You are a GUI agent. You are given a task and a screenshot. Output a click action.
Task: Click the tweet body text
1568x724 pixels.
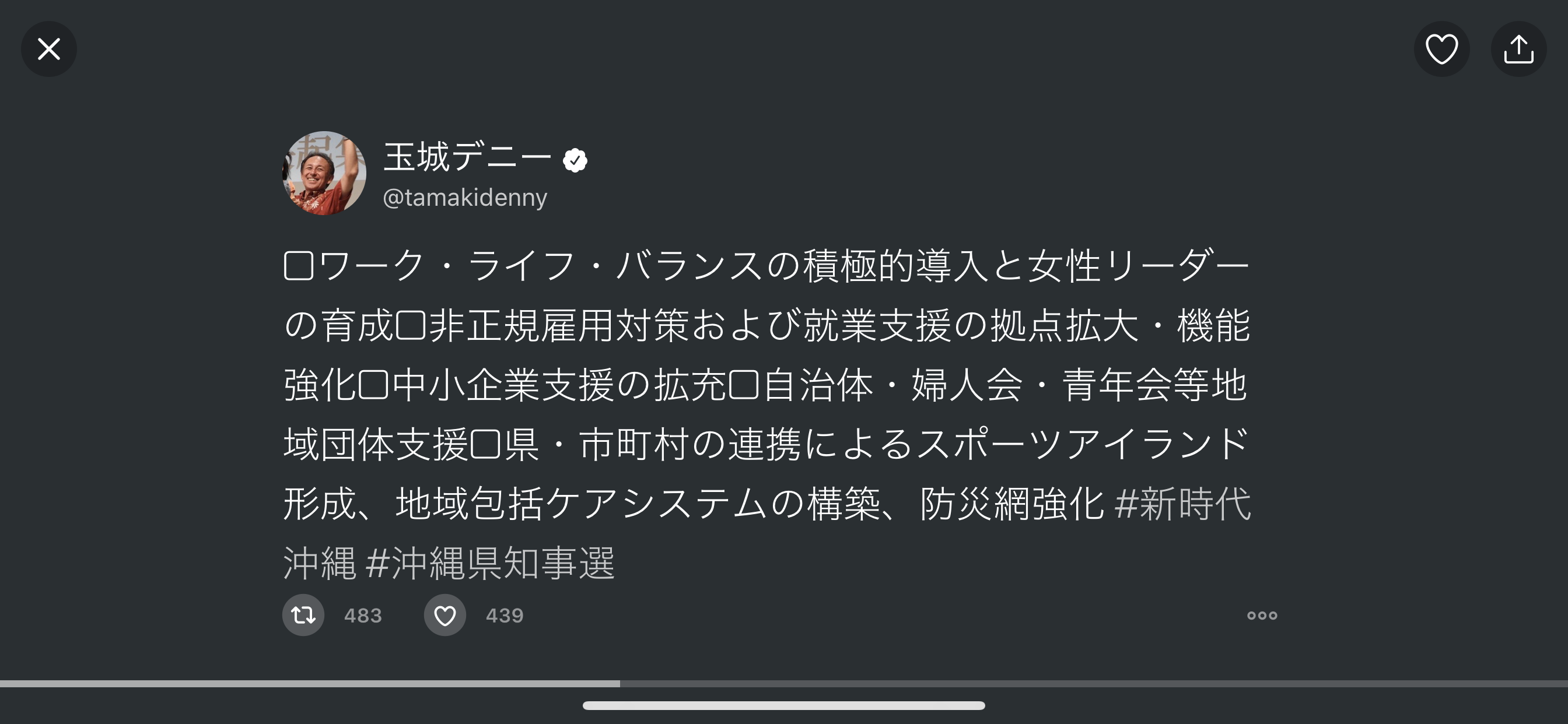click(767, 414)
